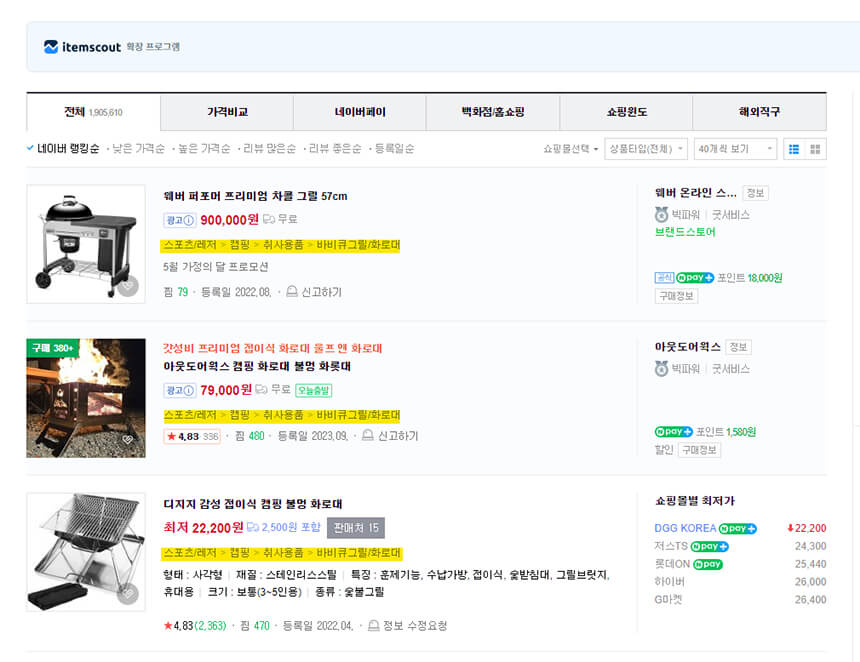The height and width of the screenshot is (662, 860).
Task: Click 빅파워 medal icon under 웨버 온라인 스토어
Action: coord(661,214)
